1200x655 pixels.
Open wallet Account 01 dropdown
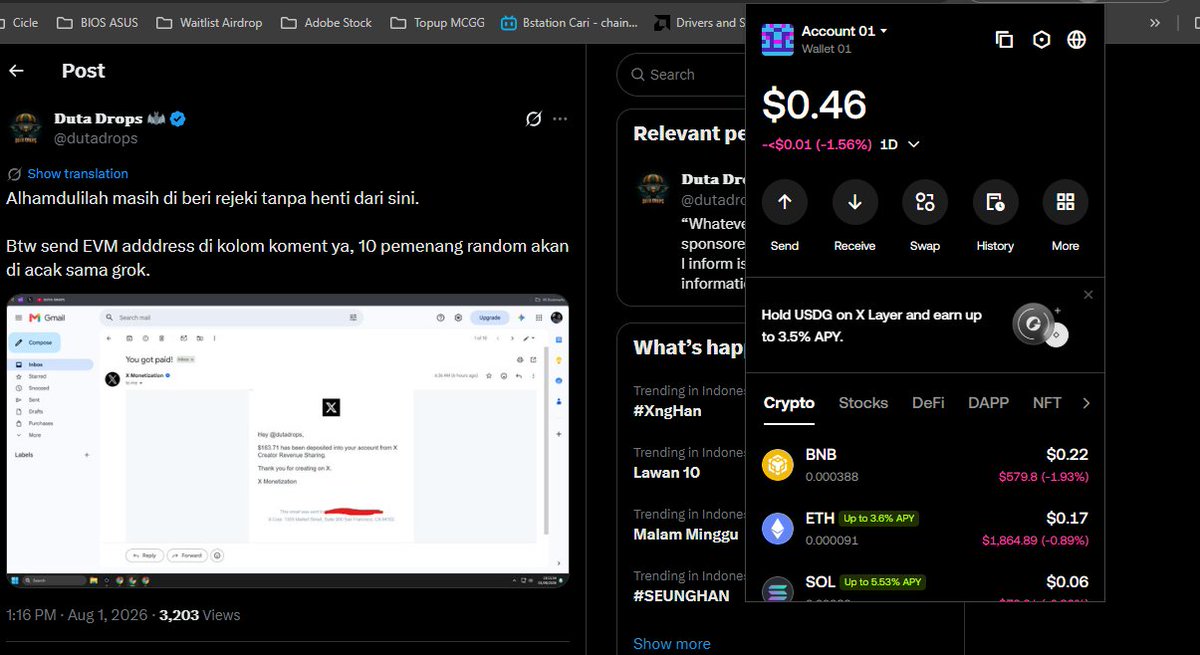coord(844,31)
